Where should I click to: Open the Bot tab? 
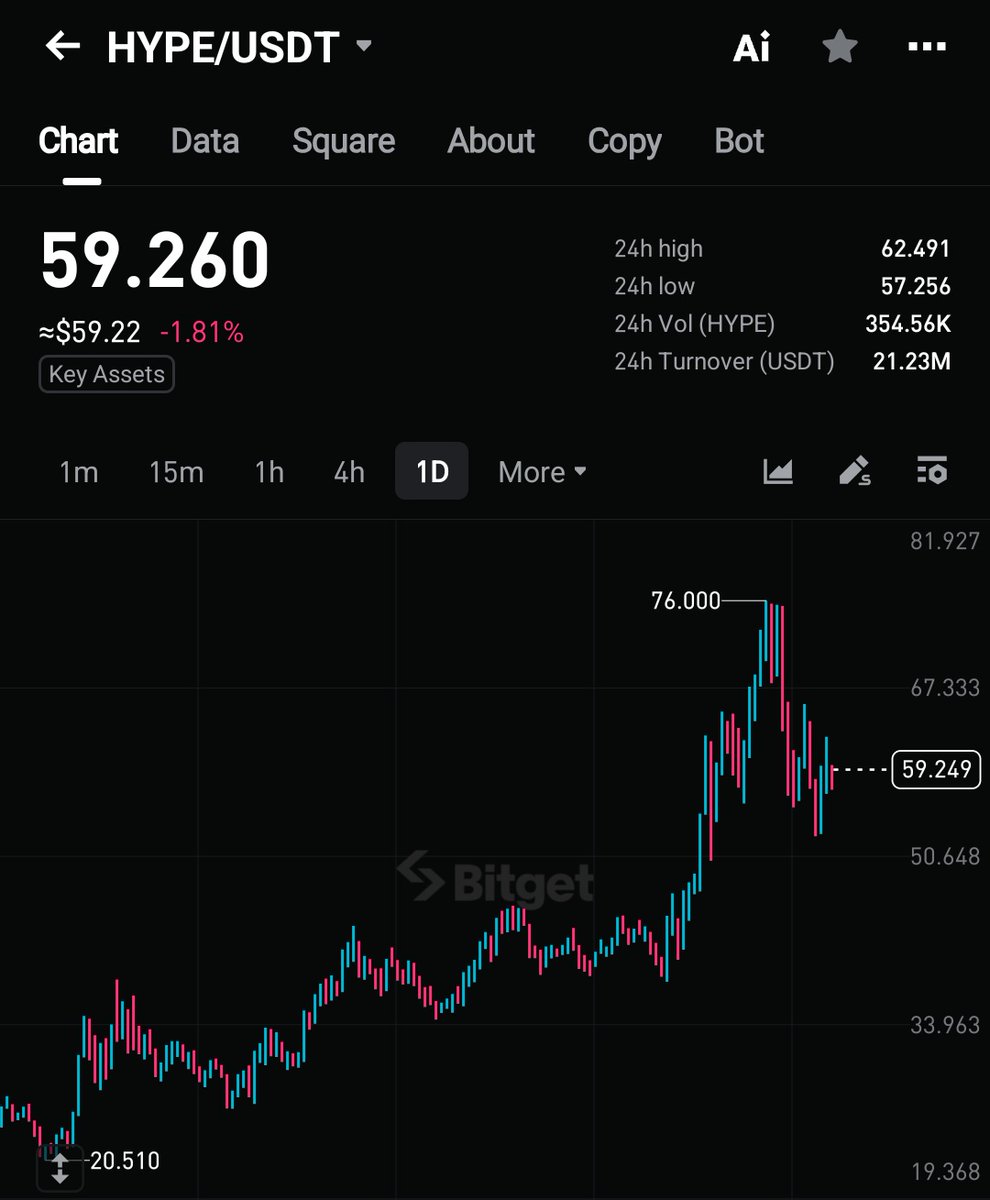739,141
